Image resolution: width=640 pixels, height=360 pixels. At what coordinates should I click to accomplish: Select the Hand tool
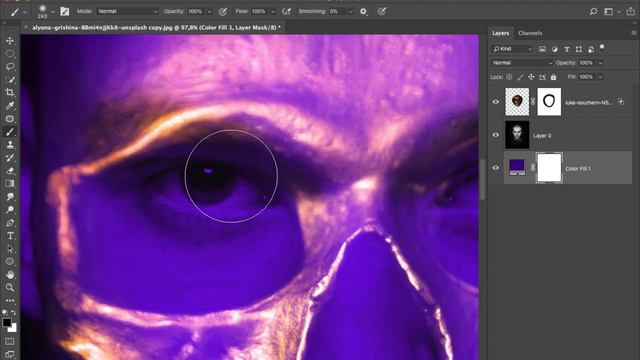coord(10,275)
